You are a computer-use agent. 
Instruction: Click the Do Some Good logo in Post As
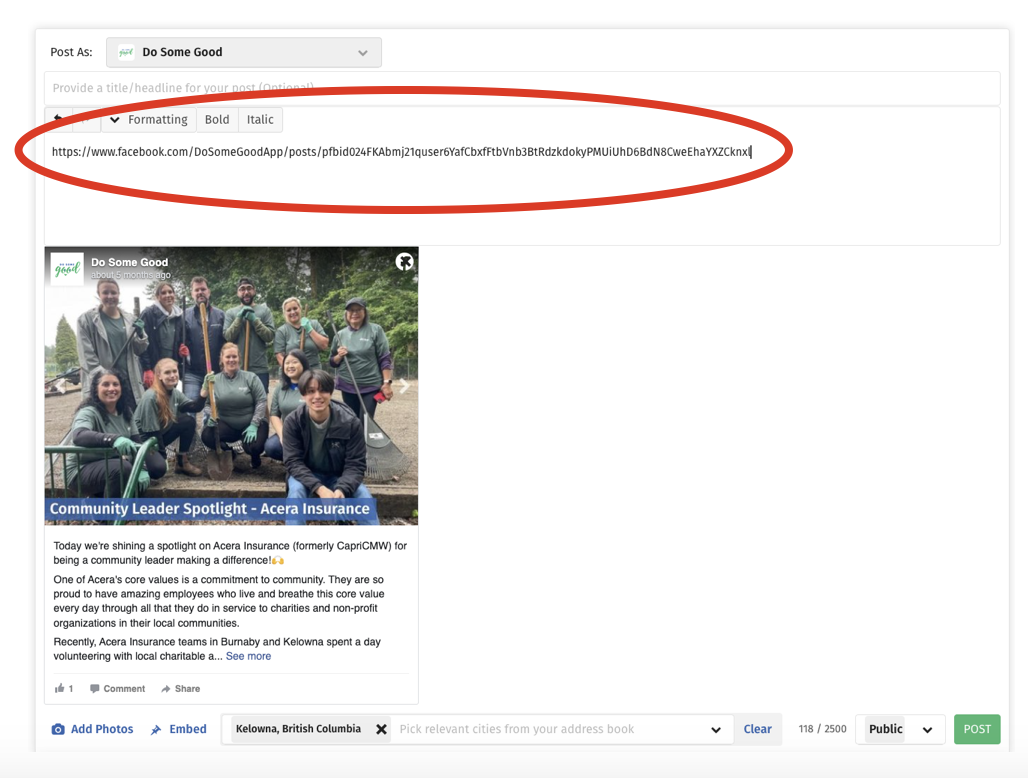click(126, 52)
